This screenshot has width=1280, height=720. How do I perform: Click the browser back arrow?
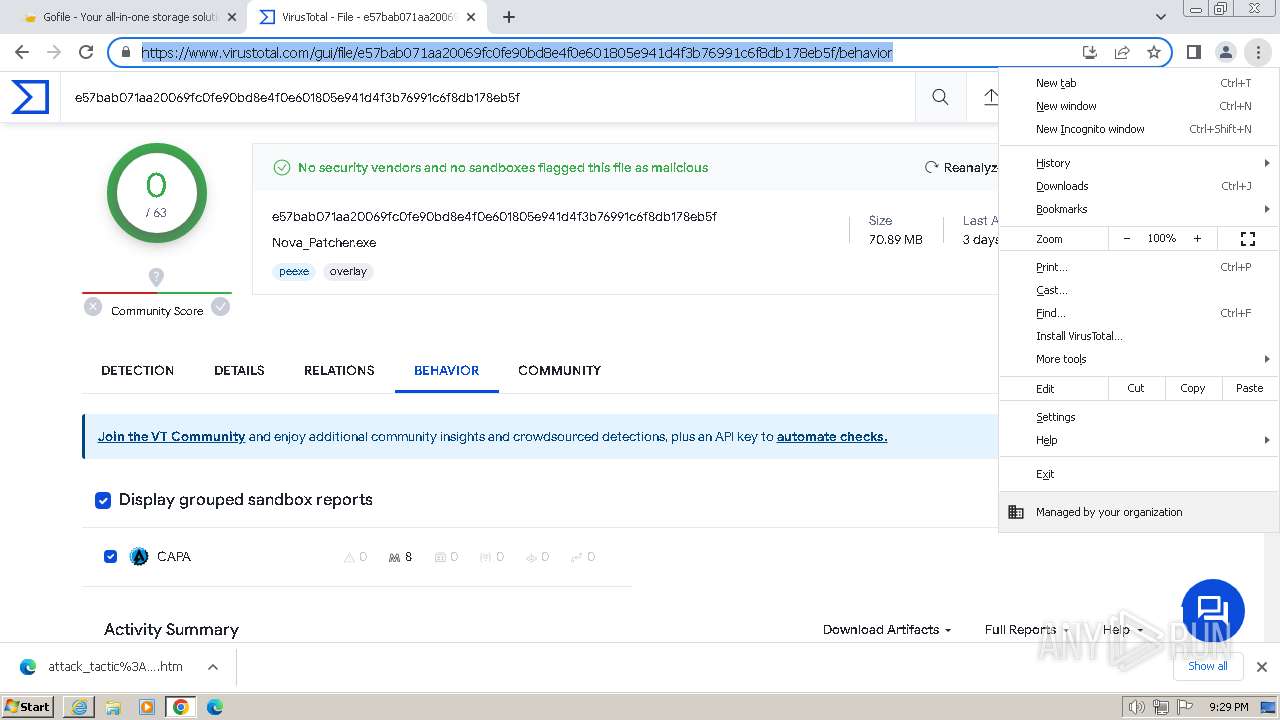[x=22, y=52]
